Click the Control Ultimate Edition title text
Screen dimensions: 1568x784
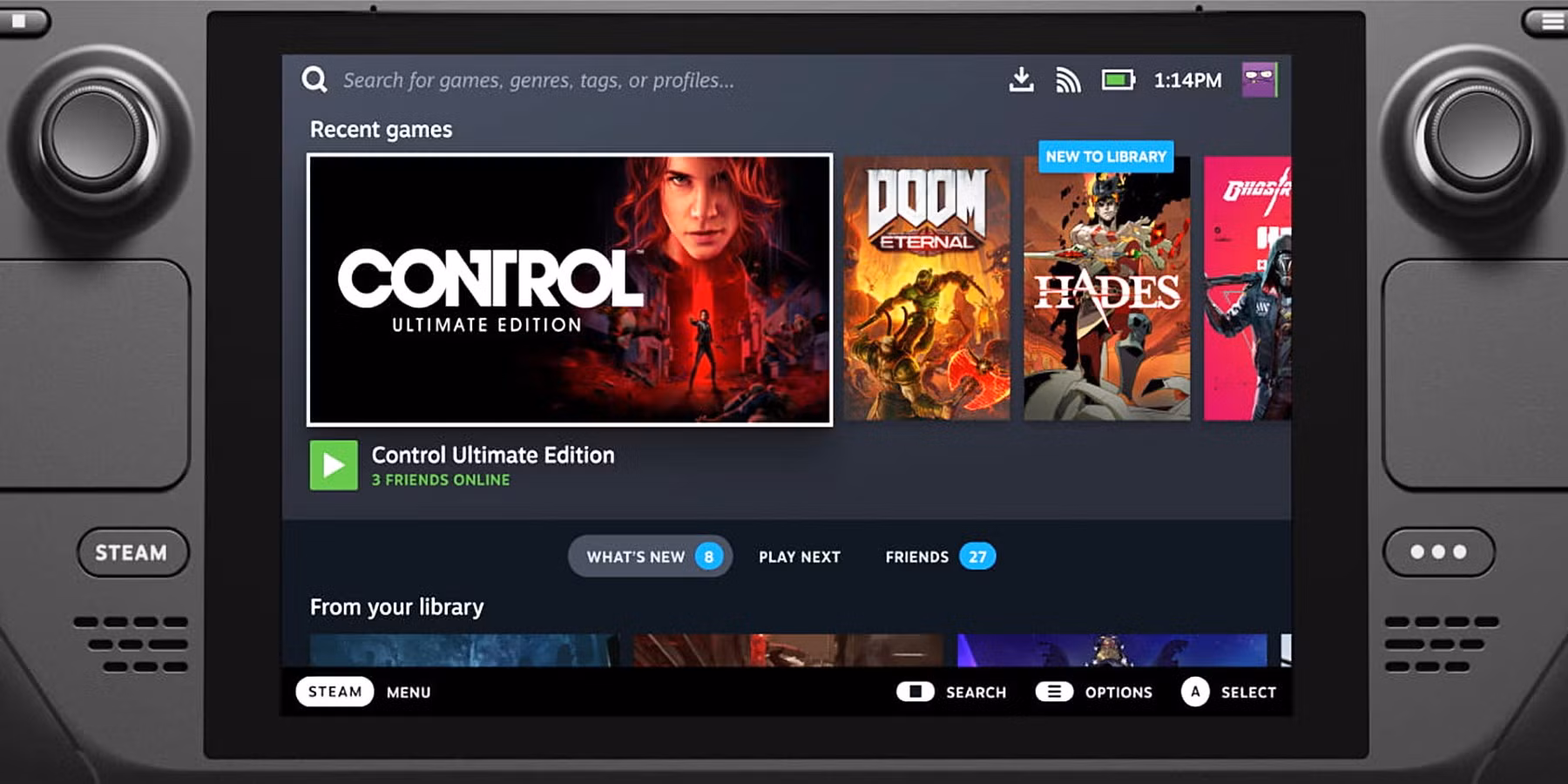493,455
